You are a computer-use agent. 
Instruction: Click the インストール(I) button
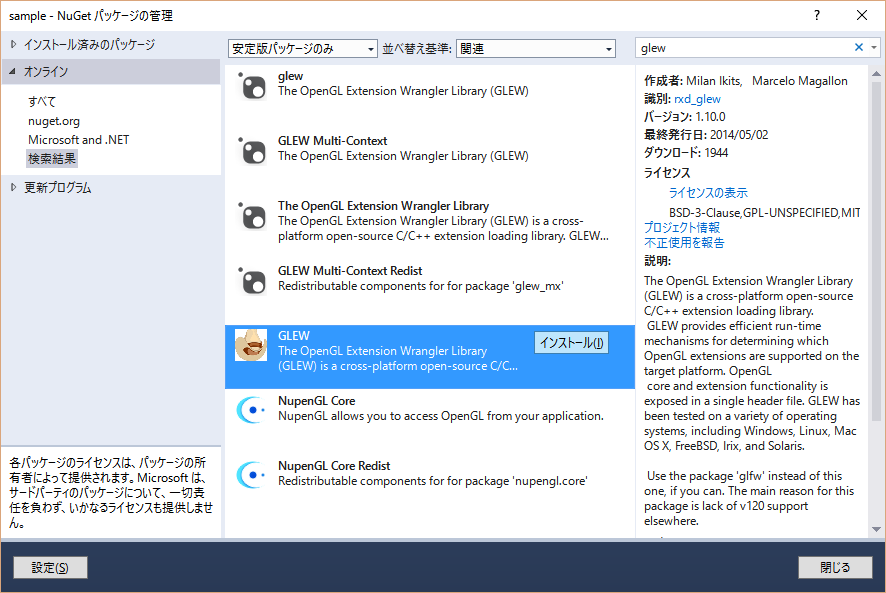click(x=571, y=343)
